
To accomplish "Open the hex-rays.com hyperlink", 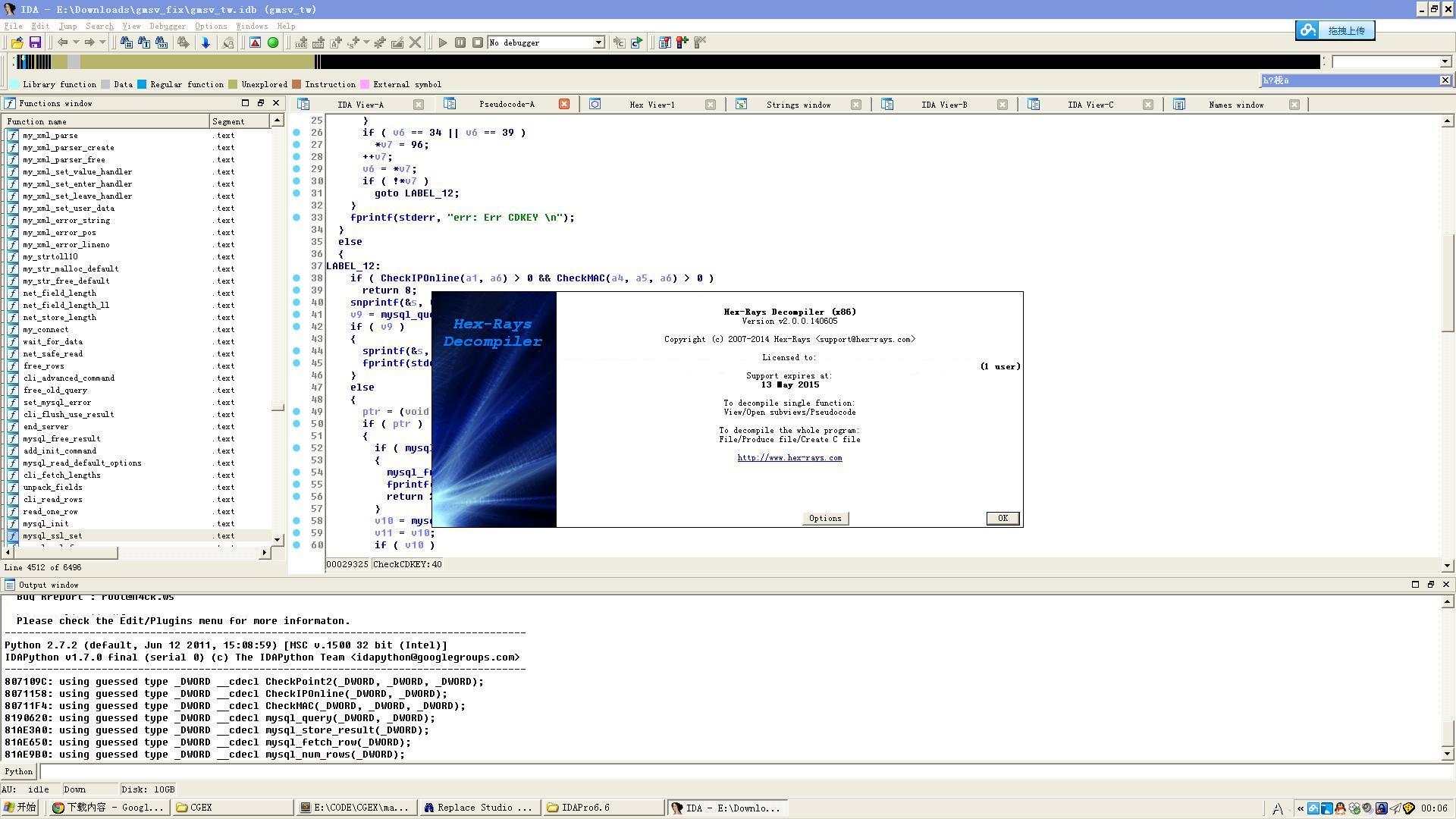I will coord(789,458).
